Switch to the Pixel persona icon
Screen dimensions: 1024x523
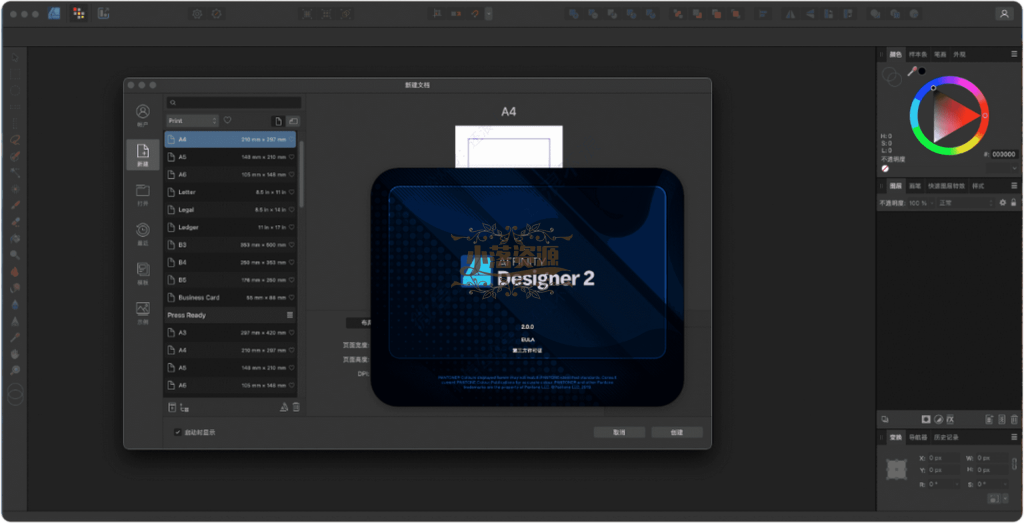pyautogui.click(x=78, y=13)
